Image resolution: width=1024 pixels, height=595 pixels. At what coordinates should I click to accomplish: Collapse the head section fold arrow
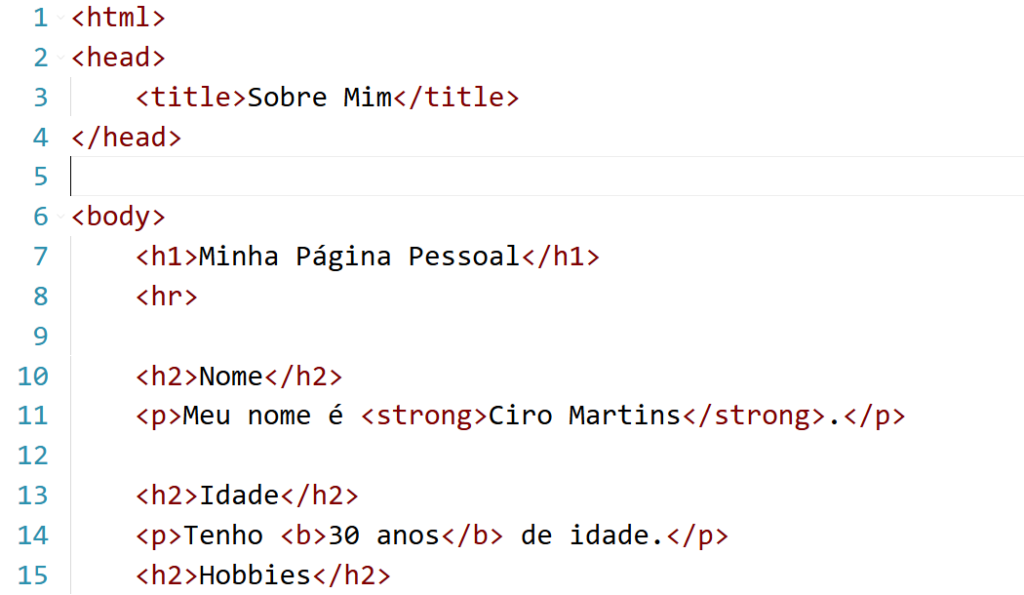[62, 58]
